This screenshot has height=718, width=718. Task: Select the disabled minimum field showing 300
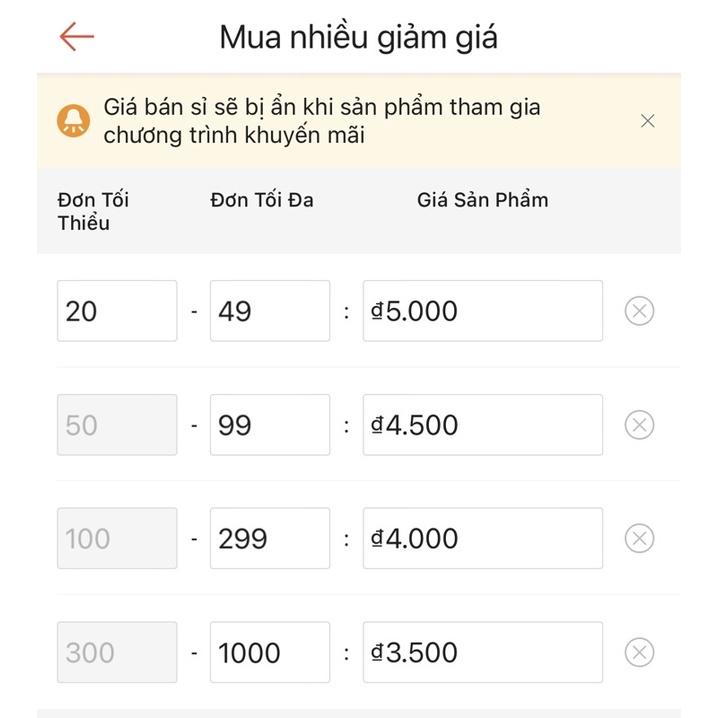coord(117,652)
